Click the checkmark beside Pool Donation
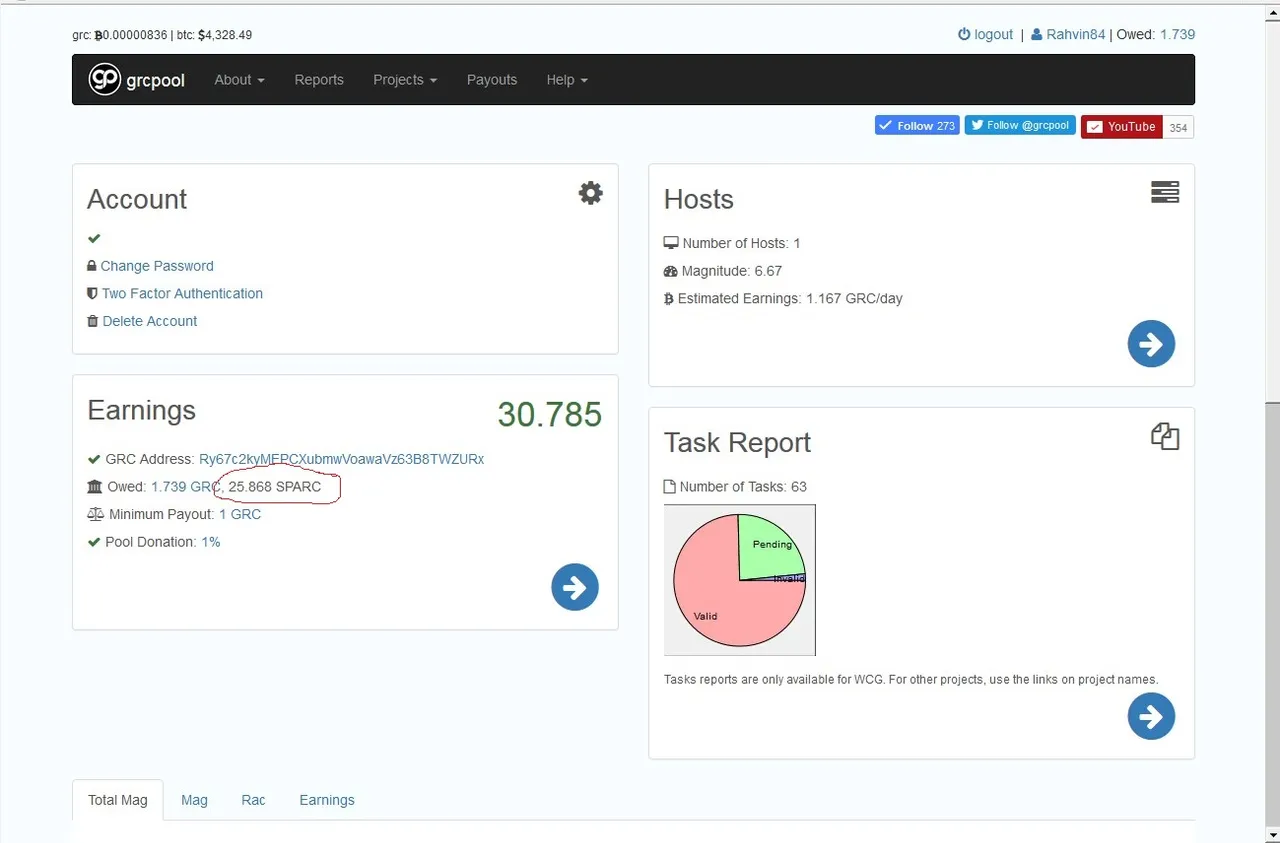The height and width of the screenshot is (843, 1280). pos(94,542)
